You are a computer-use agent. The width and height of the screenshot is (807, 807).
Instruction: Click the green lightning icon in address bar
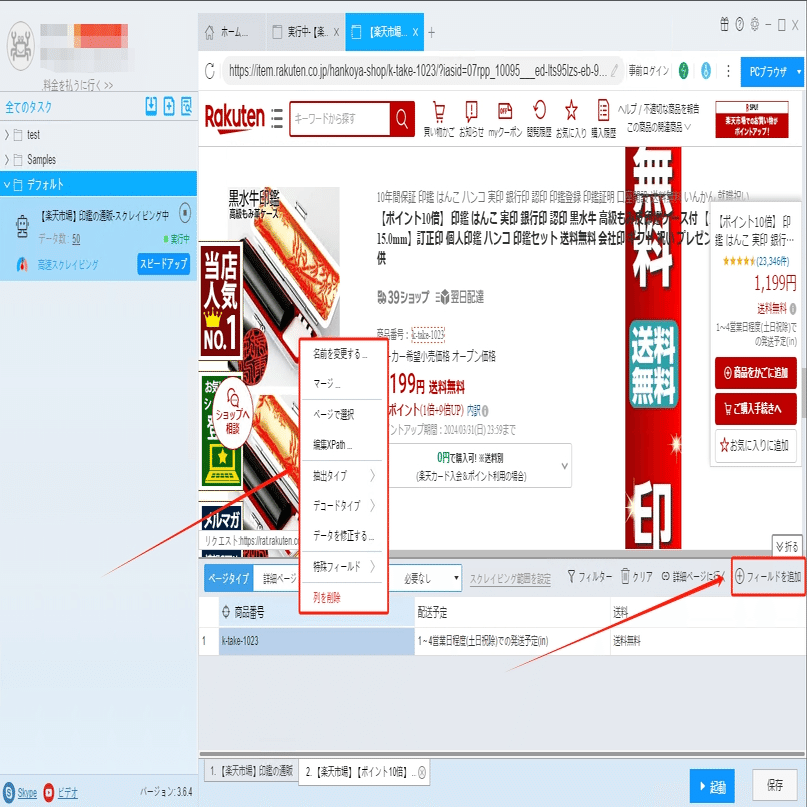pyautogui.click(x=683, y=71)
